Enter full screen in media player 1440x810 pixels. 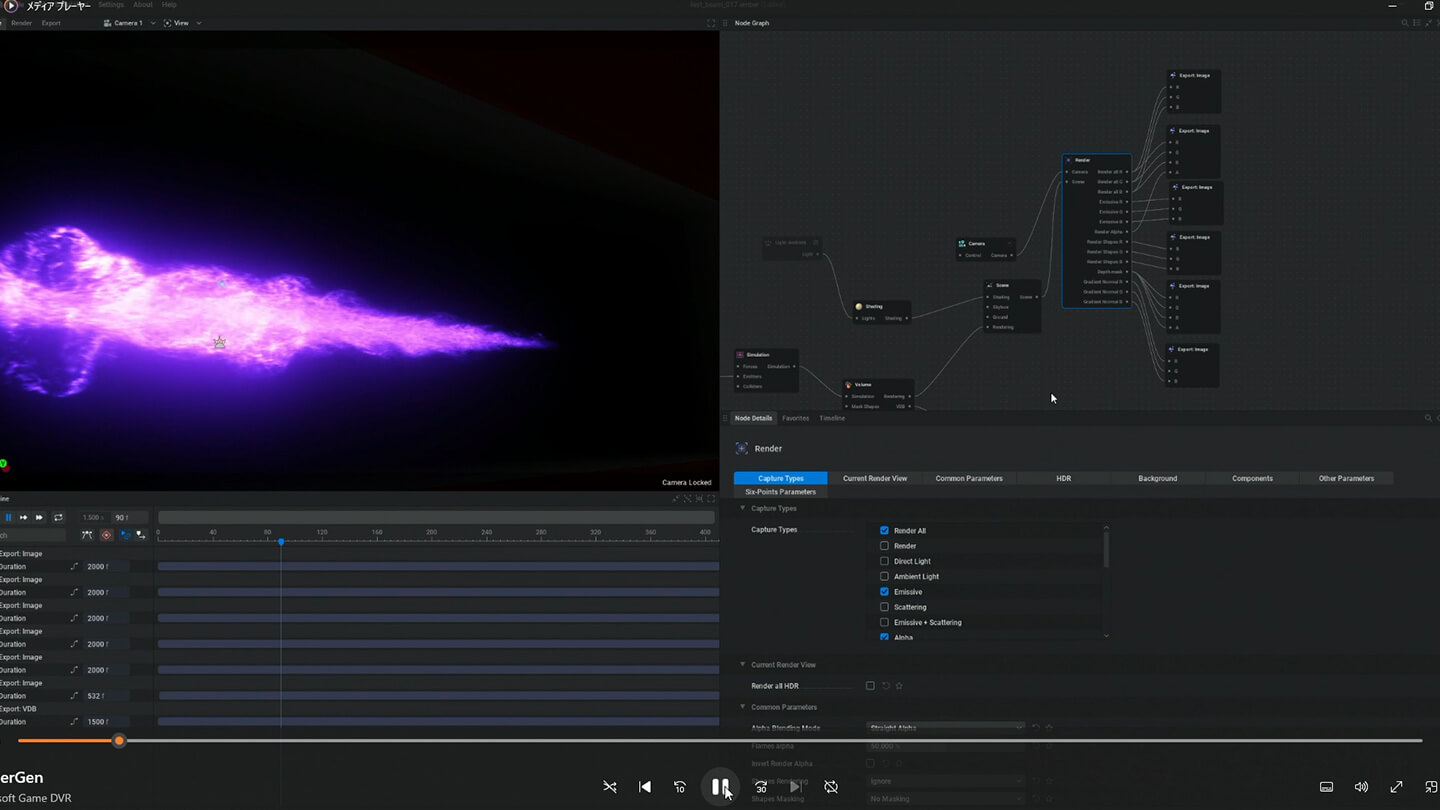coord(1396,787)
